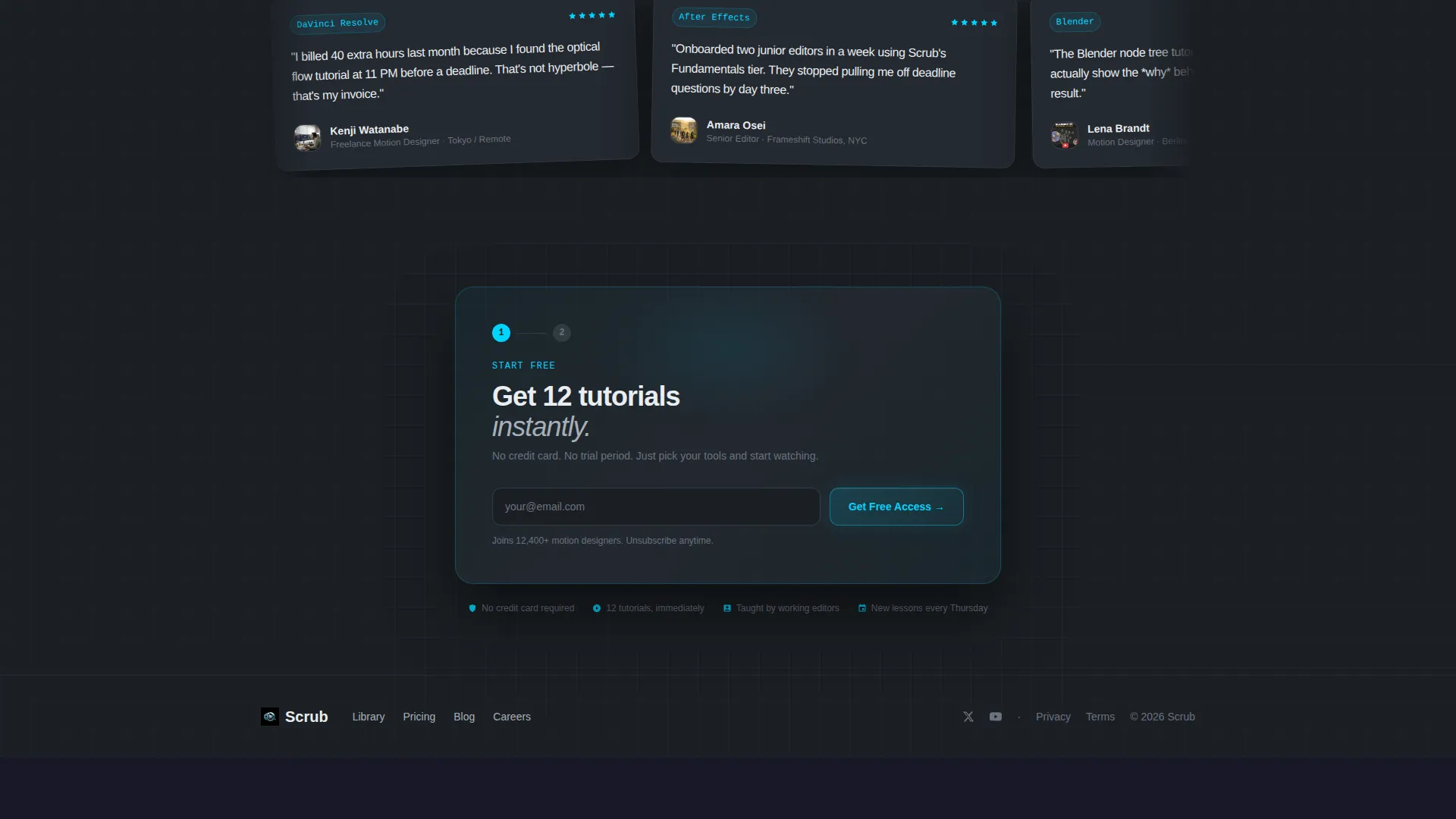
Task: Click the Get 12 tutorials heading
Action: point(586,397)
